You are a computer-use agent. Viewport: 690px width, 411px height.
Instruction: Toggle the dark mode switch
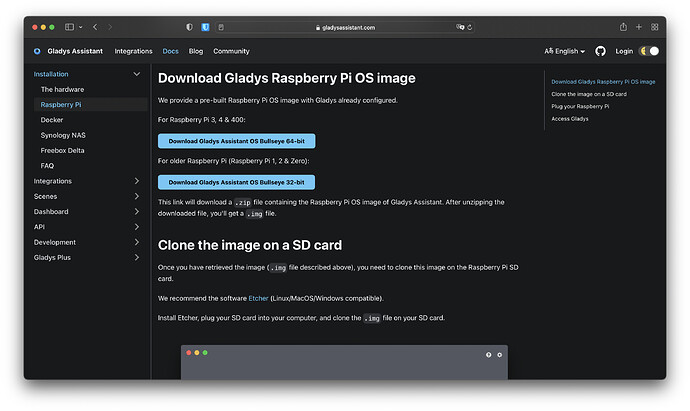[x=649, y=51]
